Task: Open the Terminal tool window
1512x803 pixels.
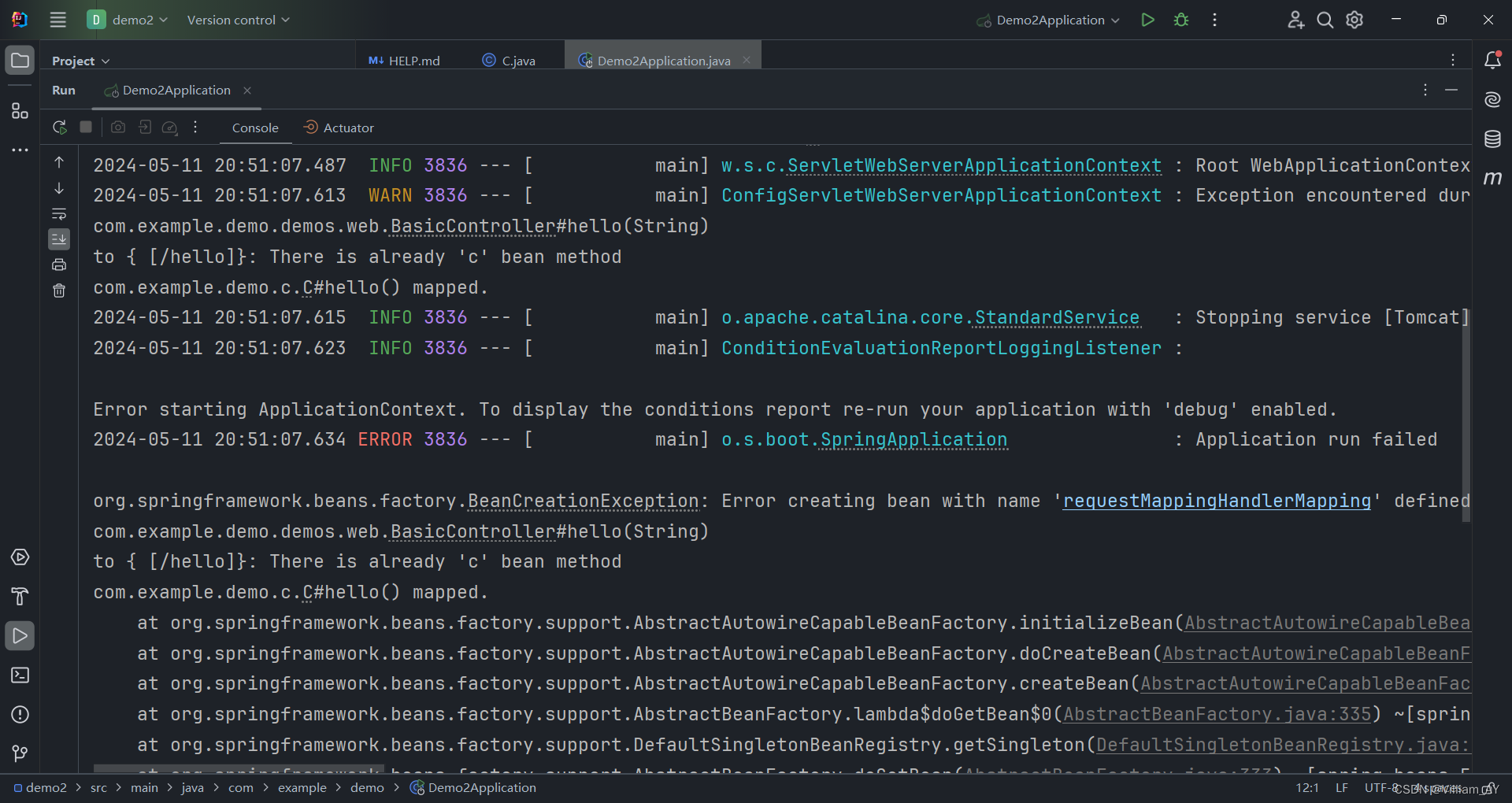Action: tap(20, 675)
